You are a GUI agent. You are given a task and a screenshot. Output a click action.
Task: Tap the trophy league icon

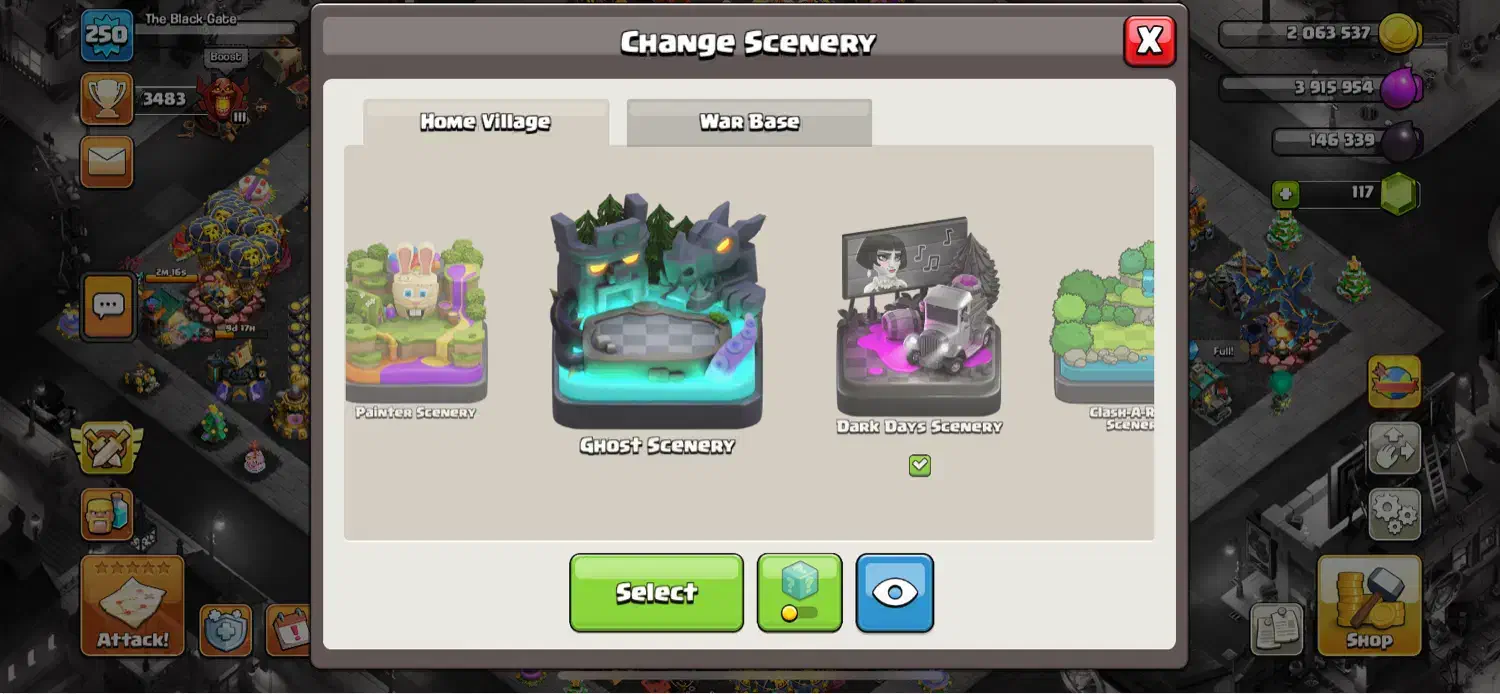[107, 98]
